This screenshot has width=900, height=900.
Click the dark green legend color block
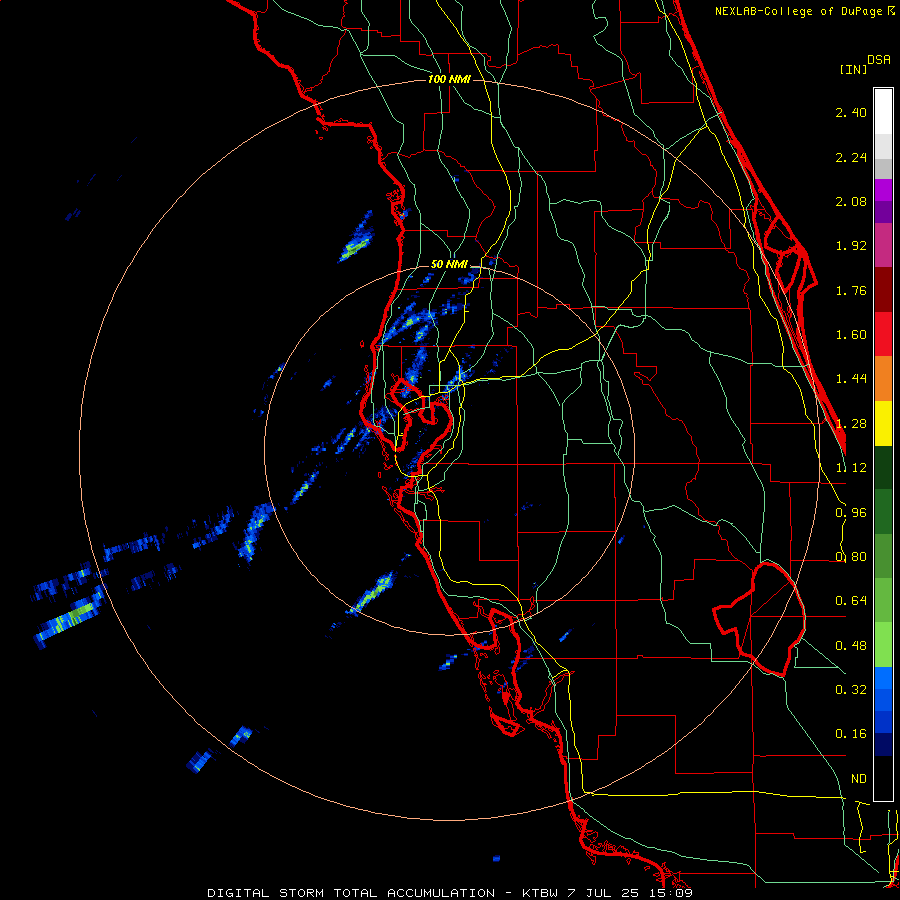pos(883,468)
